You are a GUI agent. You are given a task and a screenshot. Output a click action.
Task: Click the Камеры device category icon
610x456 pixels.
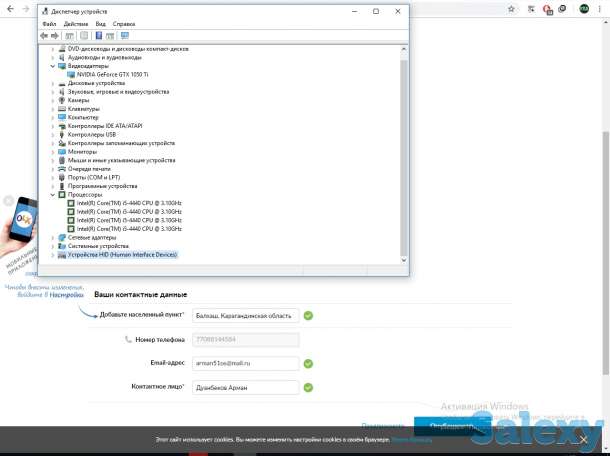point(62,100)
